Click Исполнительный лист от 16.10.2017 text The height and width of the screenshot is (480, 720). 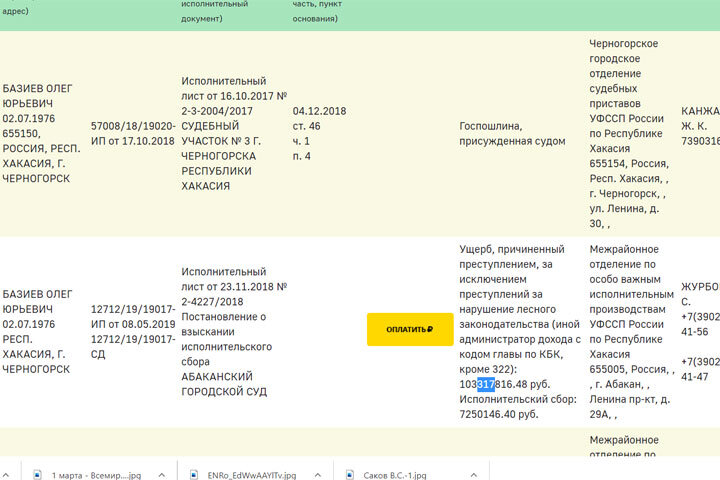point(234,88)
